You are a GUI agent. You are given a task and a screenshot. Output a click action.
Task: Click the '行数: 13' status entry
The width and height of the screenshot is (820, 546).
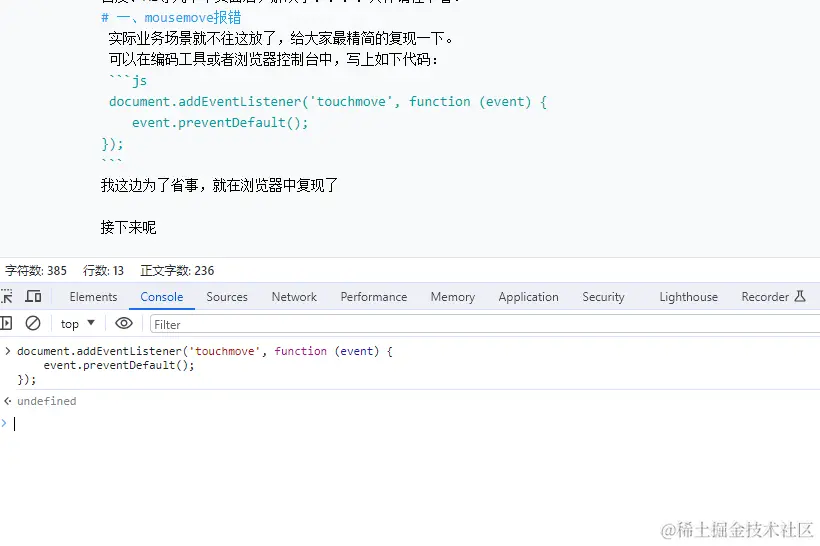tap(103, 270)
